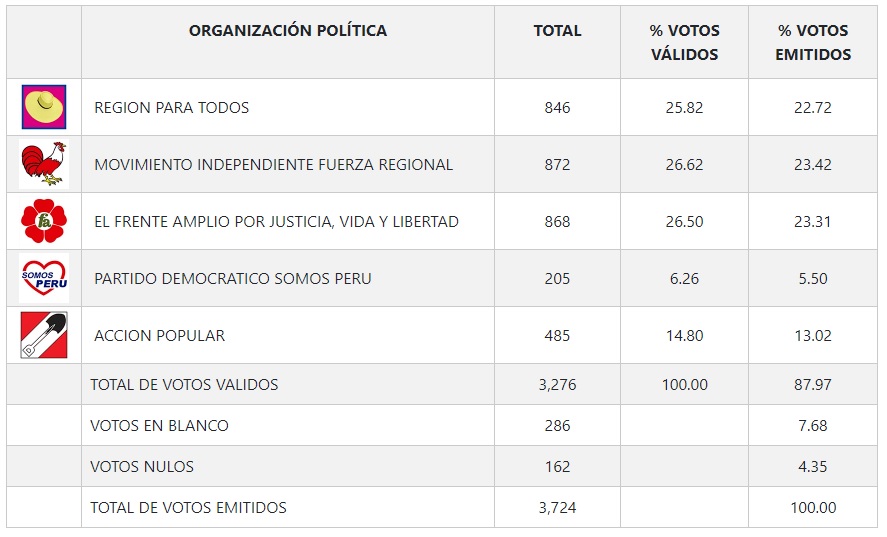Click the ORGANIZACIÓN POLÍTICA column header
Viewport: 887px width, 537px height.
[288, 31]
